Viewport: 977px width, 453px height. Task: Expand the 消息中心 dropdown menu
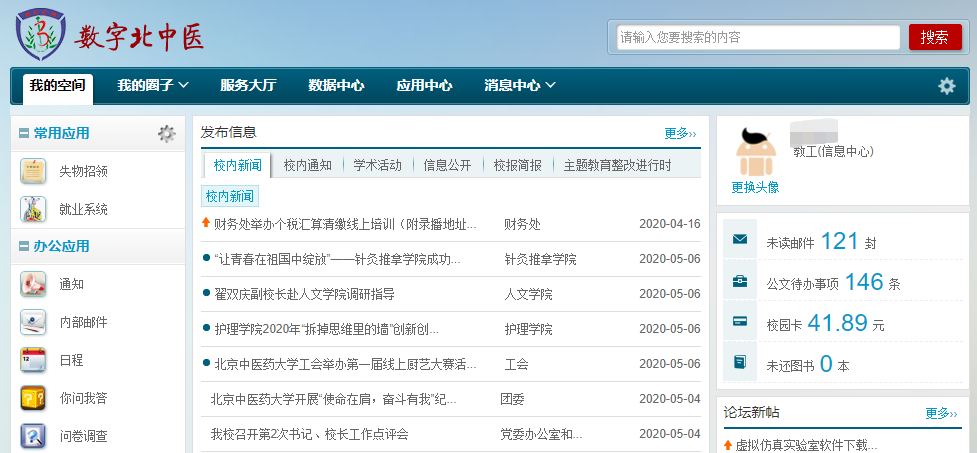[x=520, y=86]
